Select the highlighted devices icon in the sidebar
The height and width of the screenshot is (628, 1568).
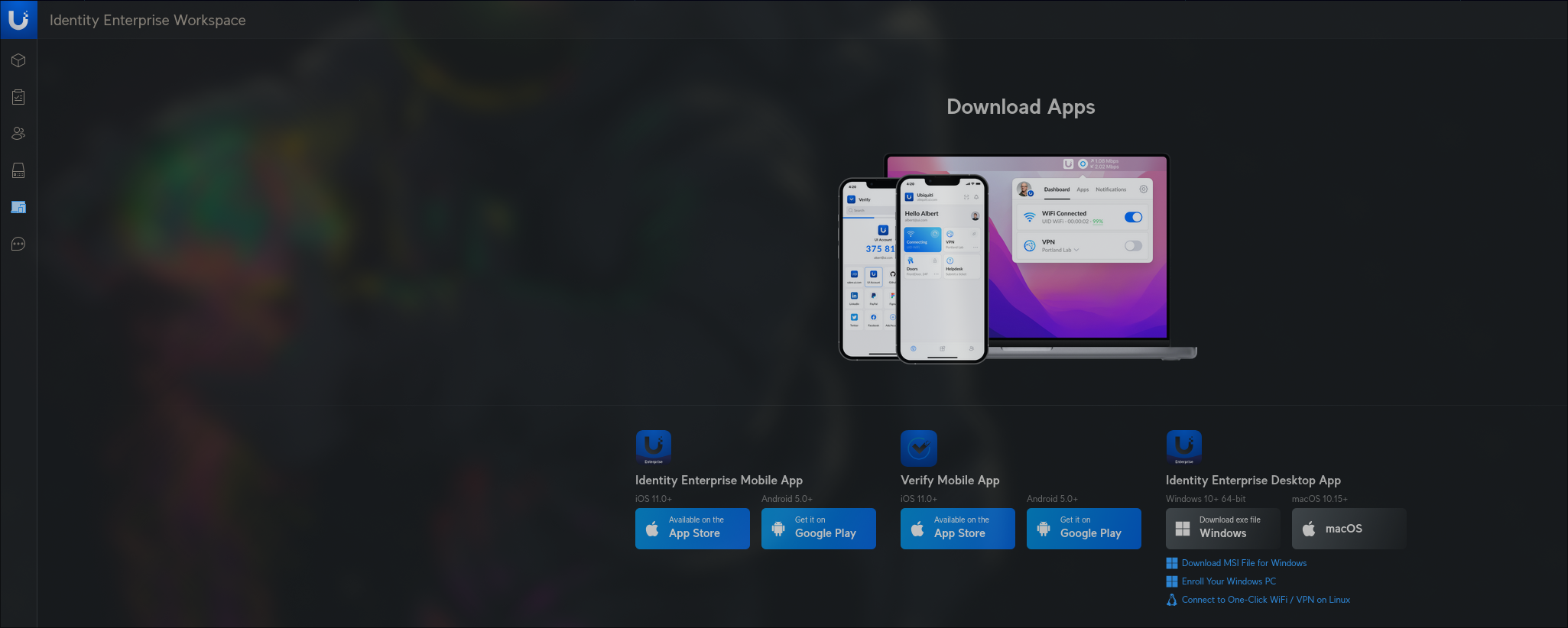click(x=18, y=207)
